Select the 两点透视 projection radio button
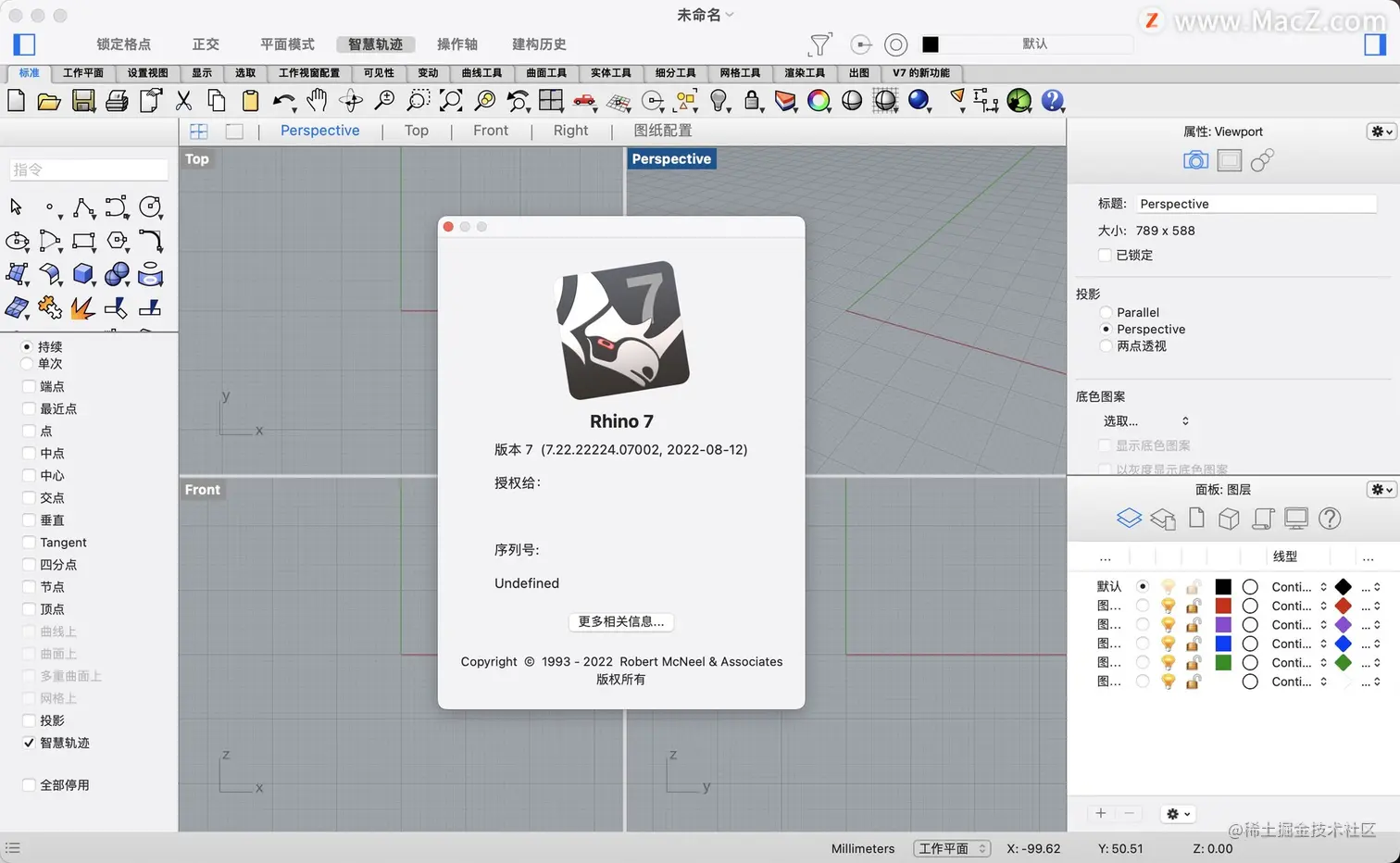Viewport: 1400px width, 863px height. pos(1106,345)
